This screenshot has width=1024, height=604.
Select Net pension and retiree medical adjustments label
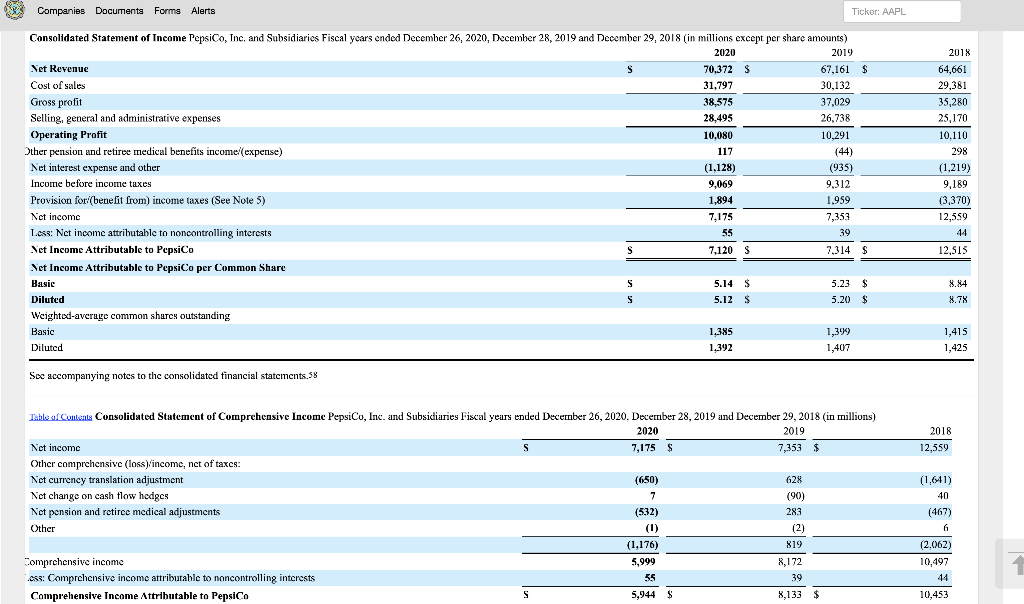pyautogui.click(x=125, y=512)
